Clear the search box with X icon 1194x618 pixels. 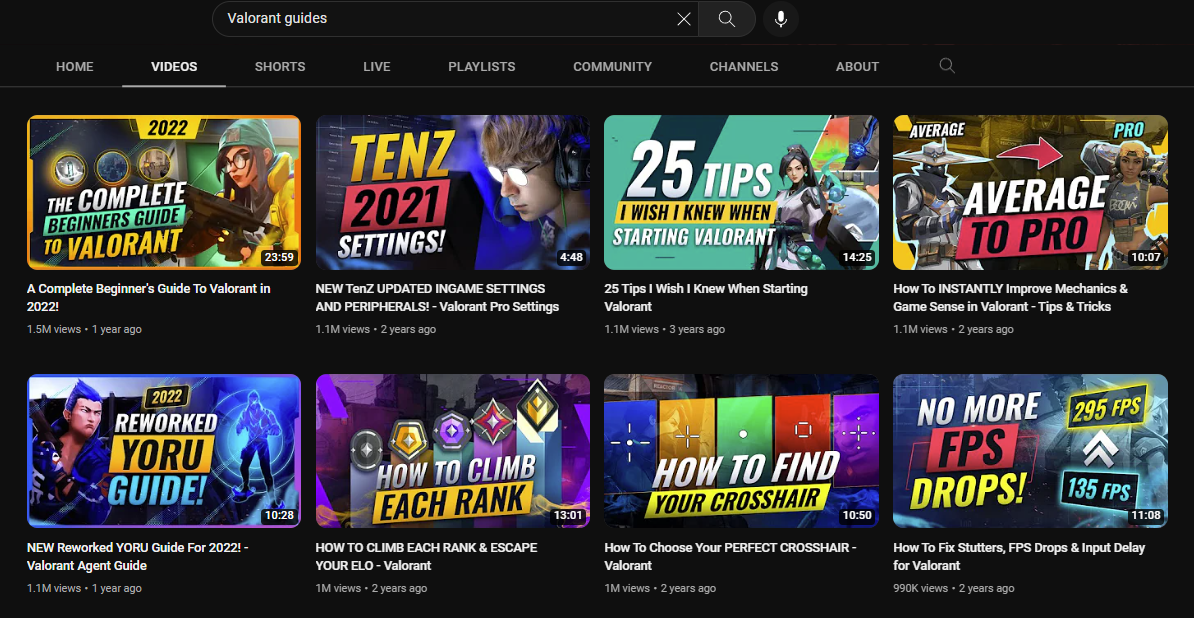click(x=684, y=19)
